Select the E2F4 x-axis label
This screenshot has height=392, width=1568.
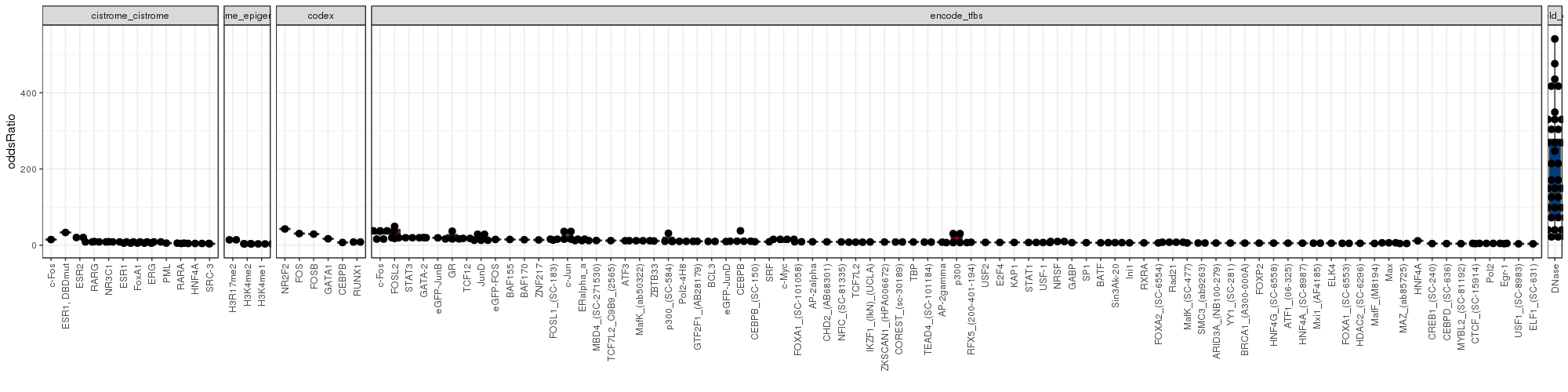click(998, 274)
